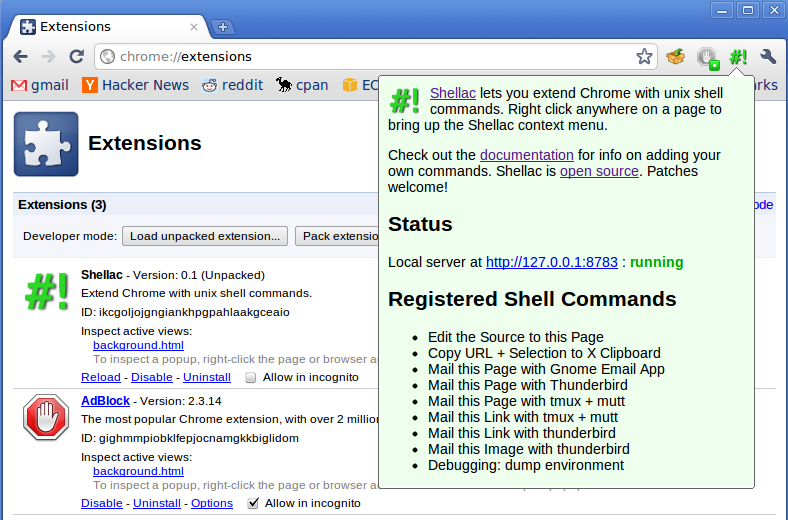
Task: Open AdBlock background.html inspect link
Action: 138,471
